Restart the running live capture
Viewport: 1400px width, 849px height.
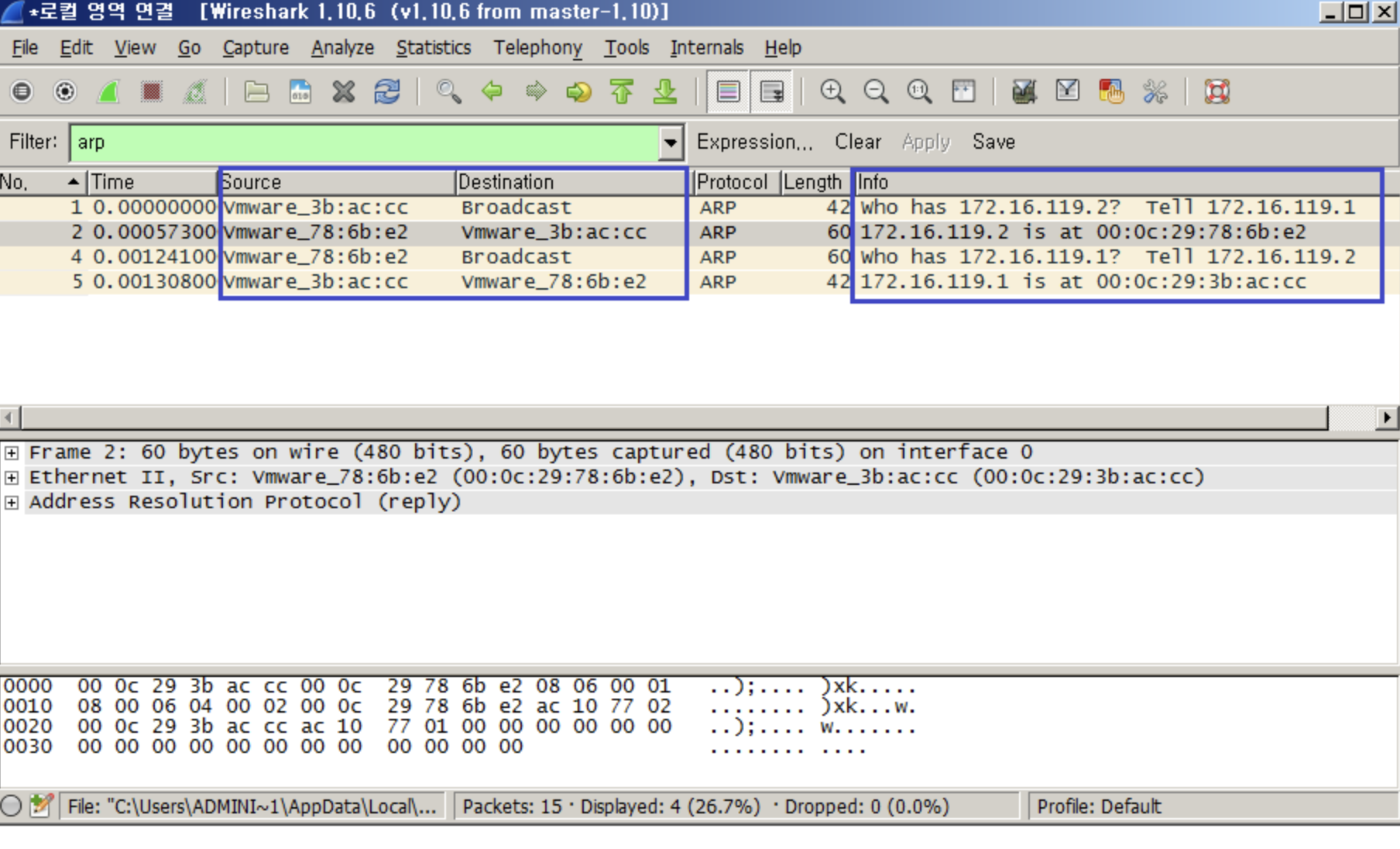pos(195,91)
